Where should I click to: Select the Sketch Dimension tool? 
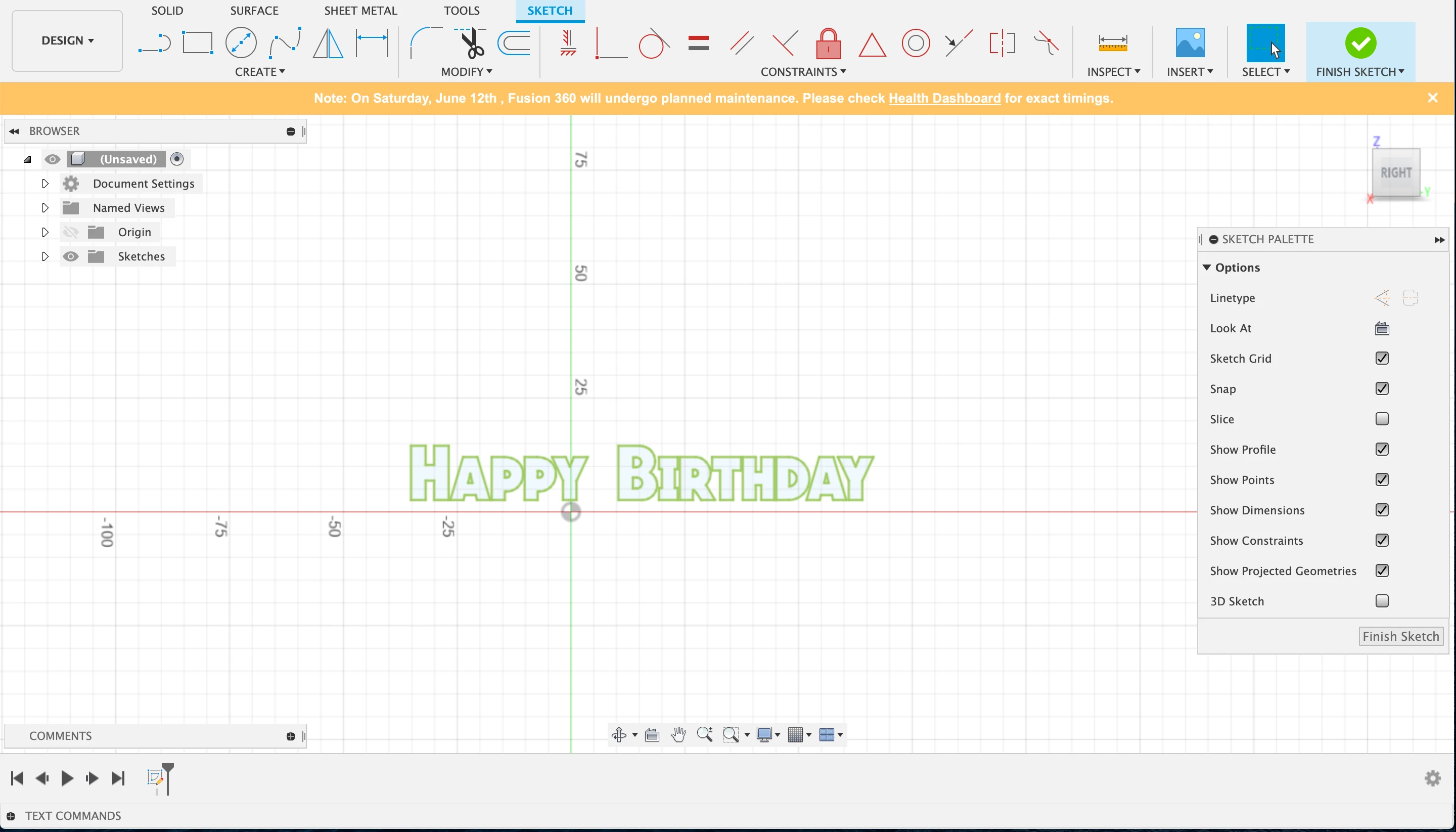[x=372, y=43]
